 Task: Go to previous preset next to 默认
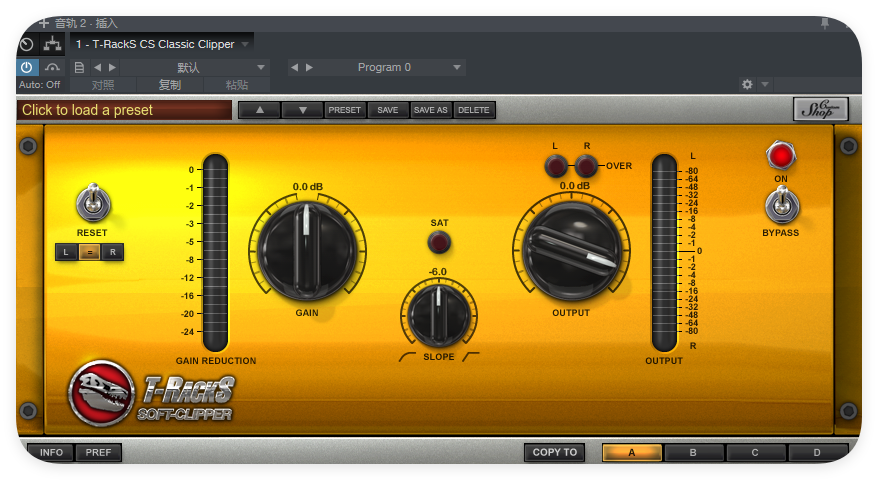click(x=97, y=67)
